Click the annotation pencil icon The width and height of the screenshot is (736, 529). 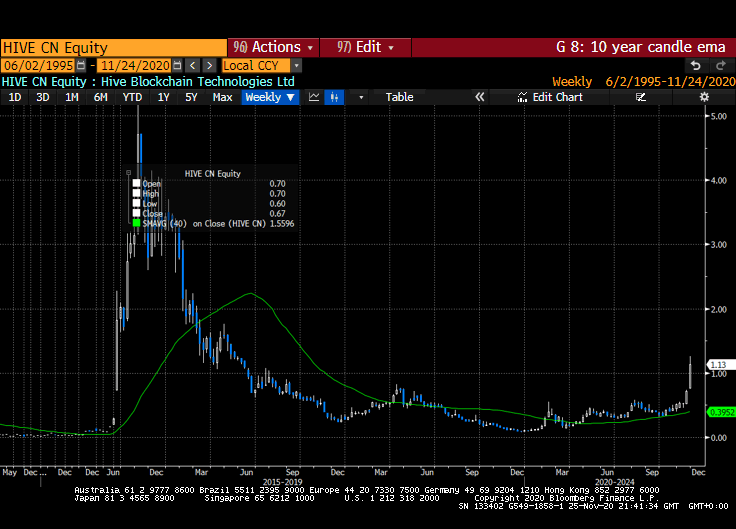pyautogui.click(x=641, y=97)
